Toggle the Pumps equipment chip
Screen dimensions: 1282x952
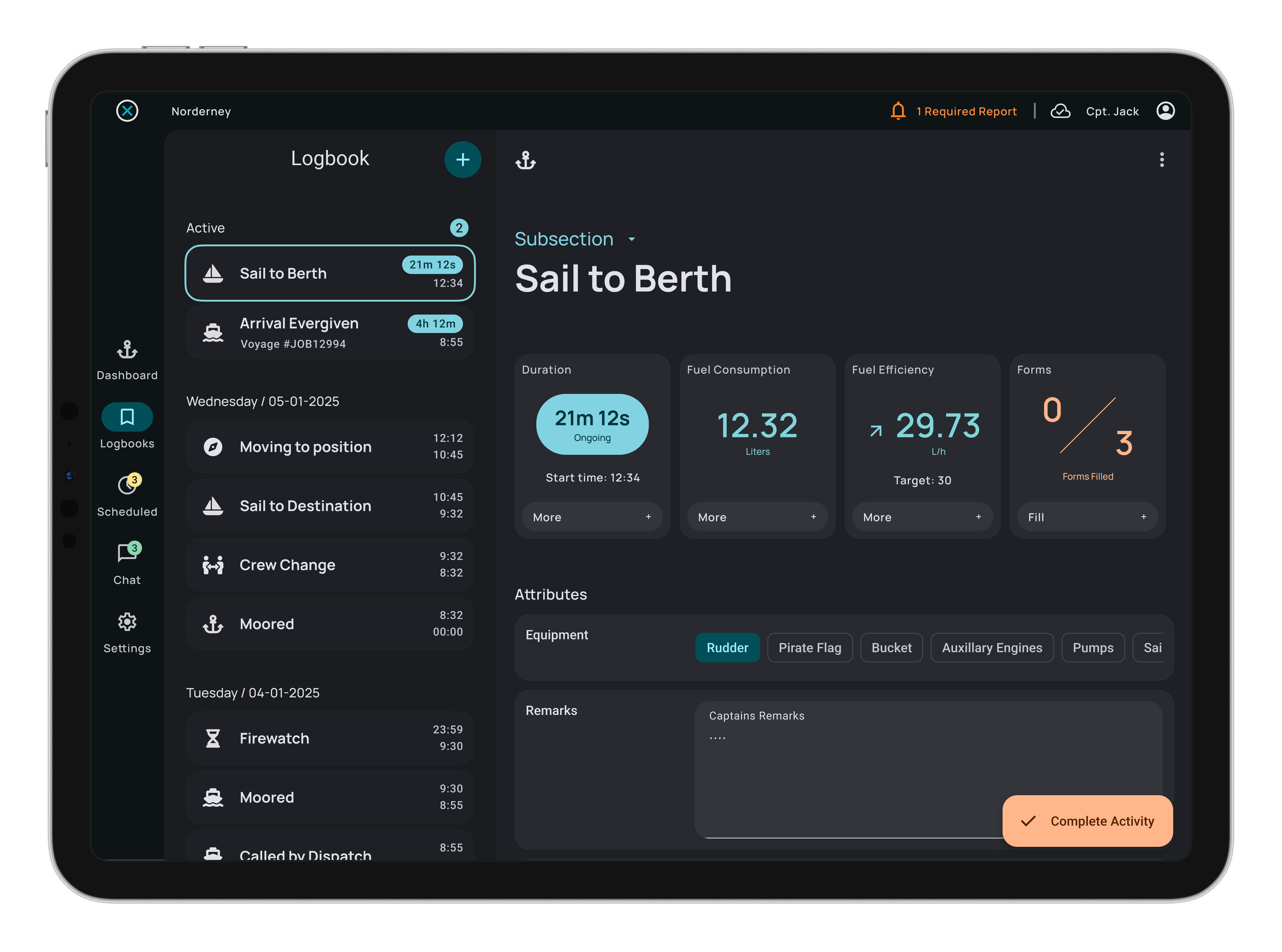(1093, 648)
